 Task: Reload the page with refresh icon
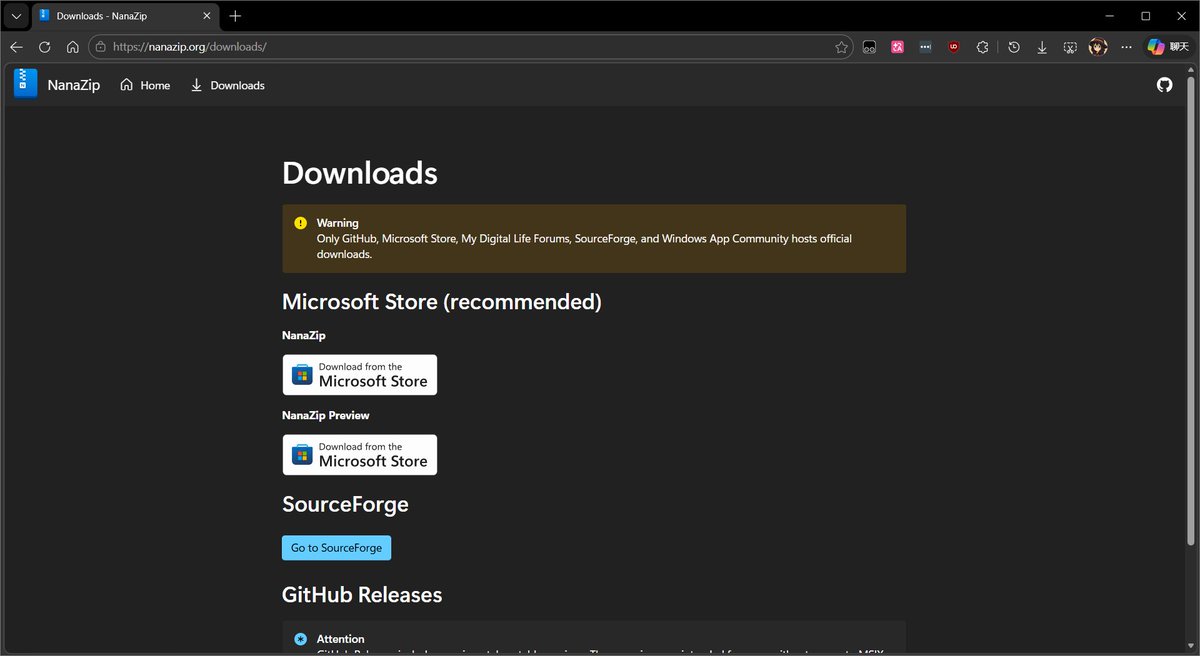(x=44, y=47)
